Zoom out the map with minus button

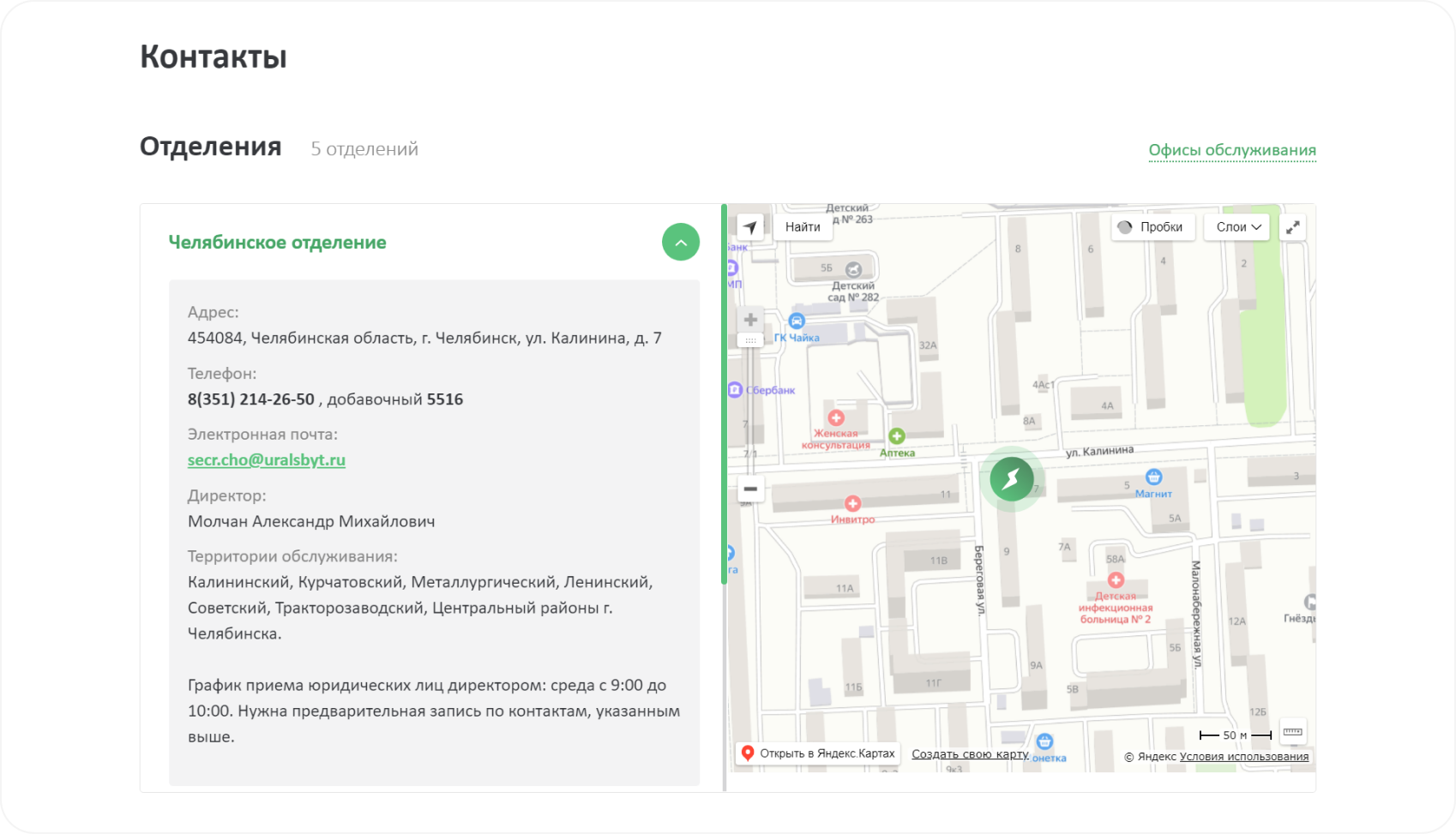coord(750,489)
